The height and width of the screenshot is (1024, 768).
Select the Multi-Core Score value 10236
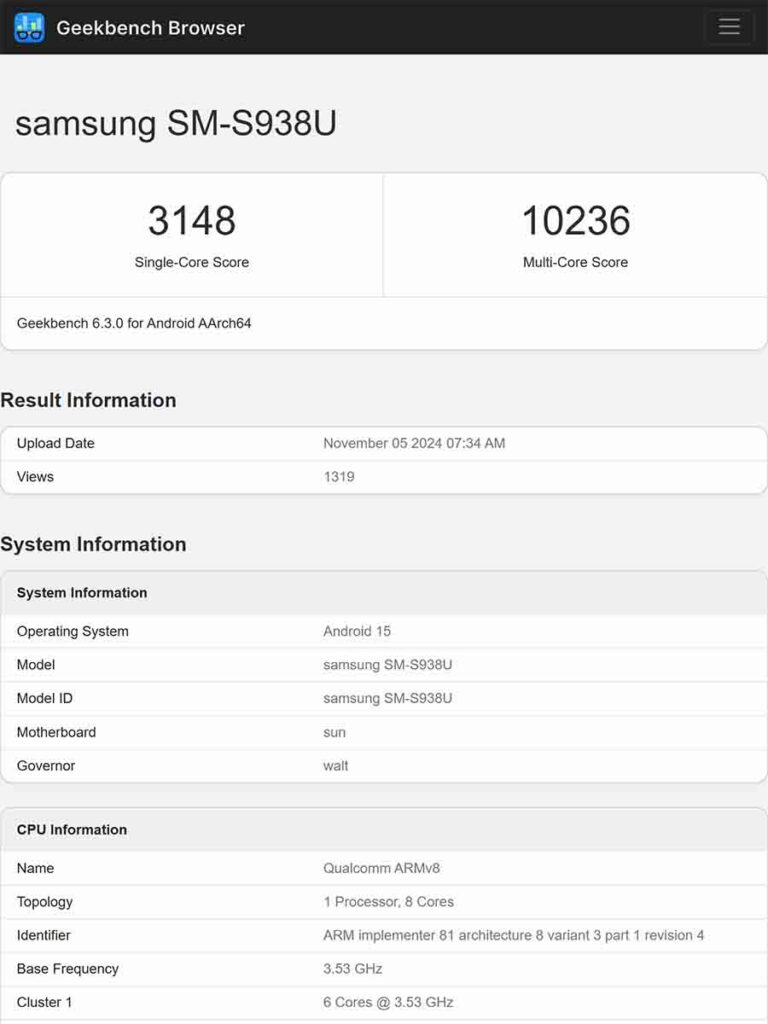point(575,221)
